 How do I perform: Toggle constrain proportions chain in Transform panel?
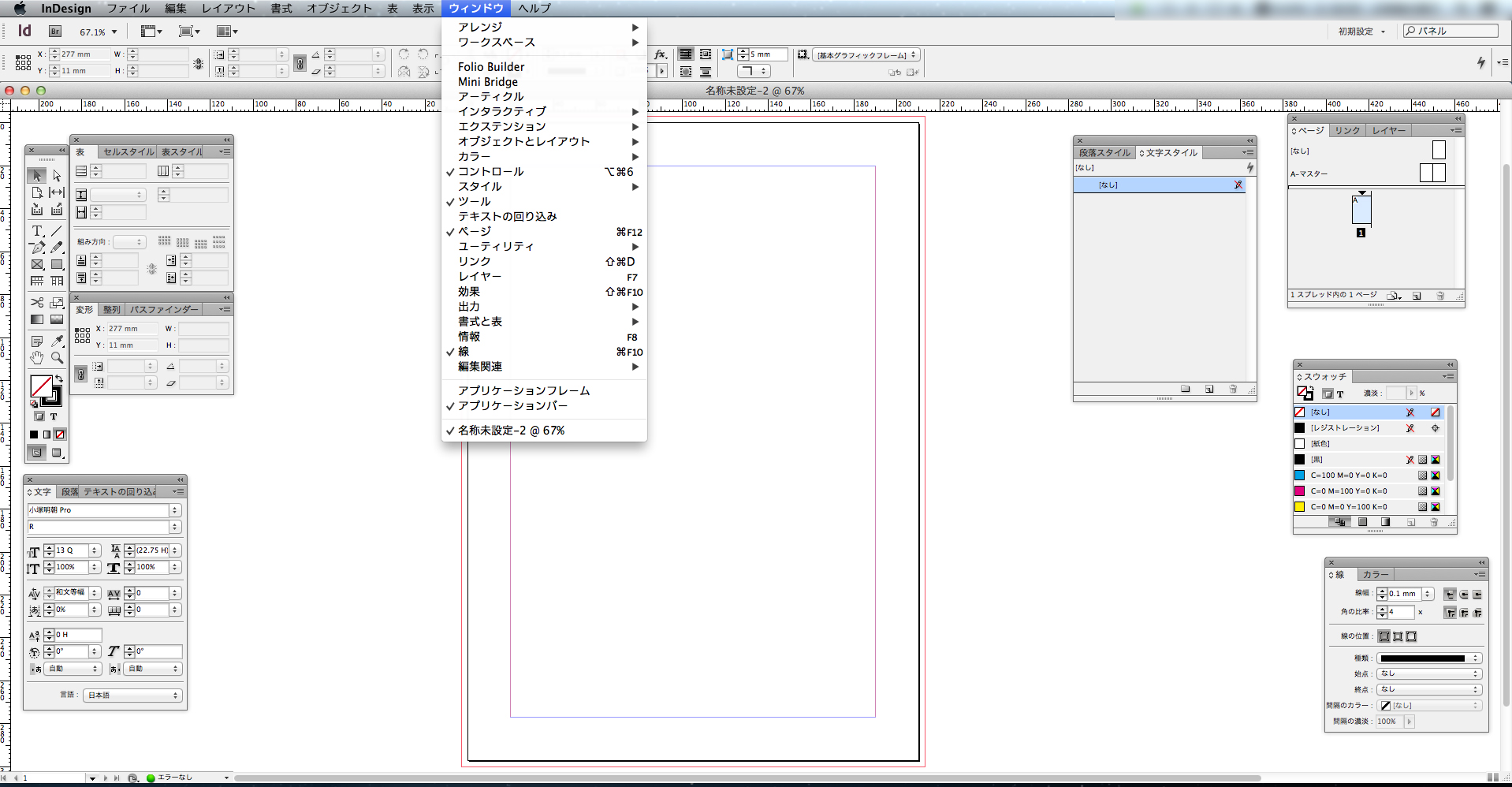[x=81, y=375]
